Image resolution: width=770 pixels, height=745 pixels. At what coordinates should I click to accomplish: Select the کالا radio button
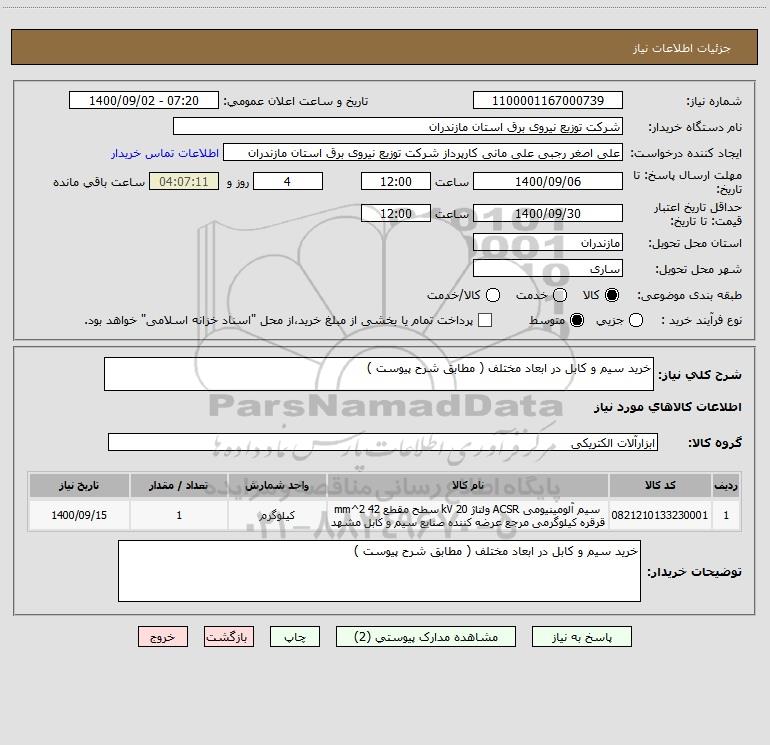(x=612, y=295)
